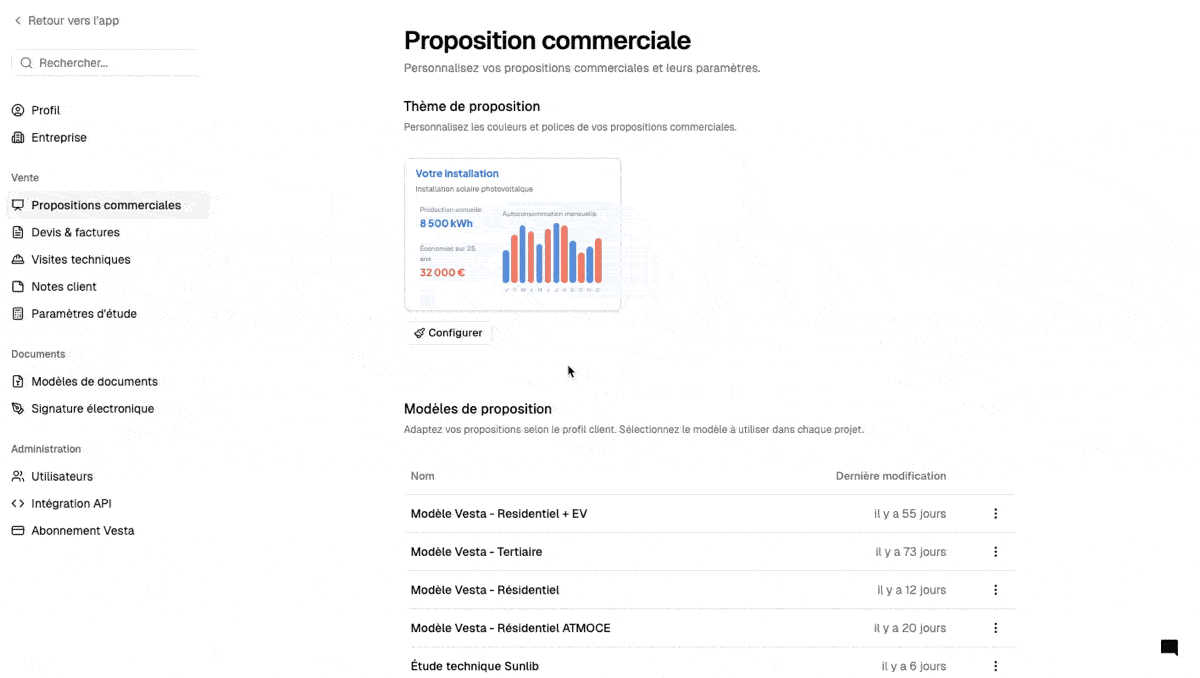Click the Entreprise building icon
This screenshot has width=1200, height=678.
[x=17, y=137]
